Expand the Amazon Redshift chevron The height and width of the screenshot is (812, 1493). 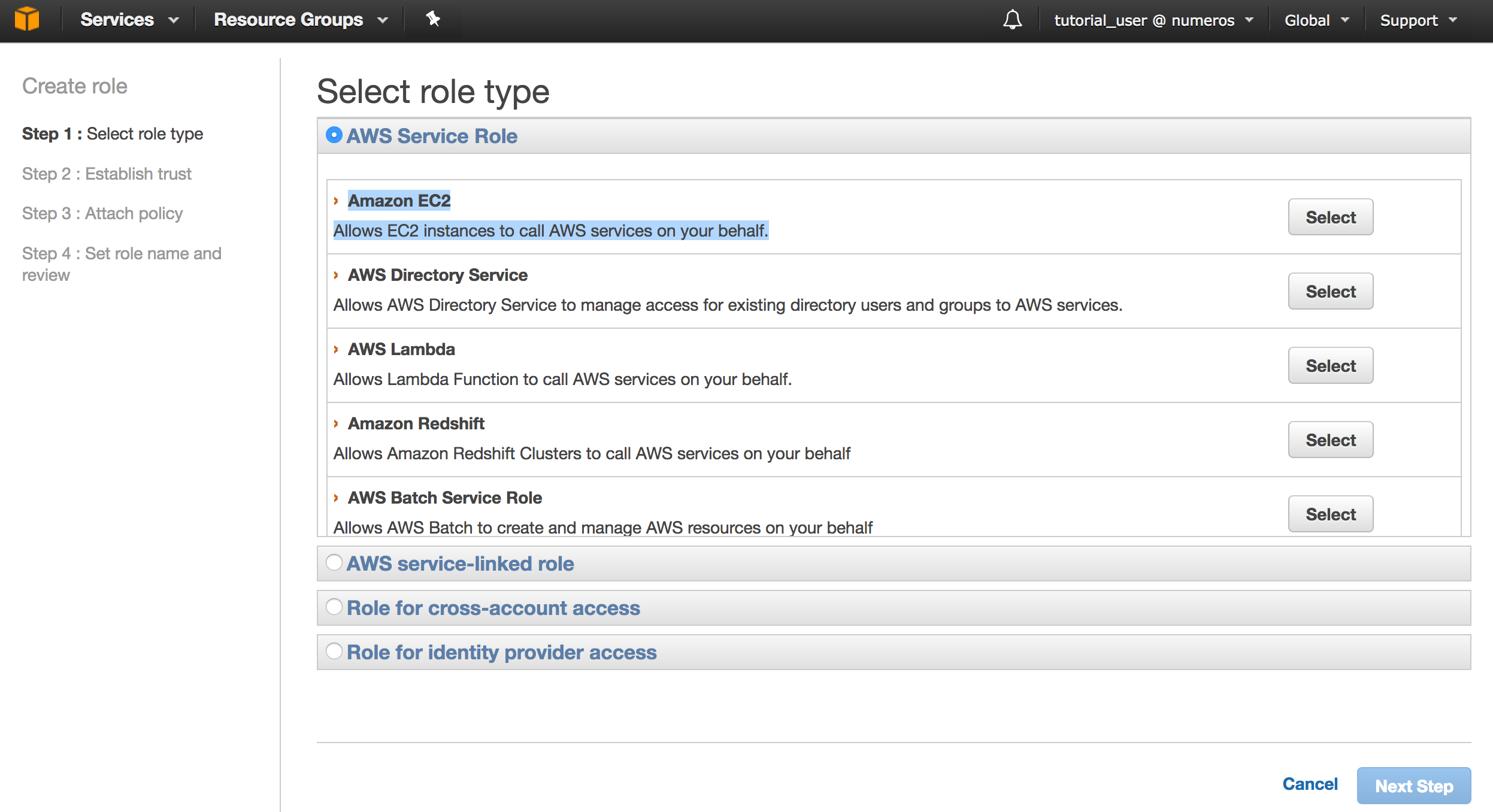tap(336, 423)
